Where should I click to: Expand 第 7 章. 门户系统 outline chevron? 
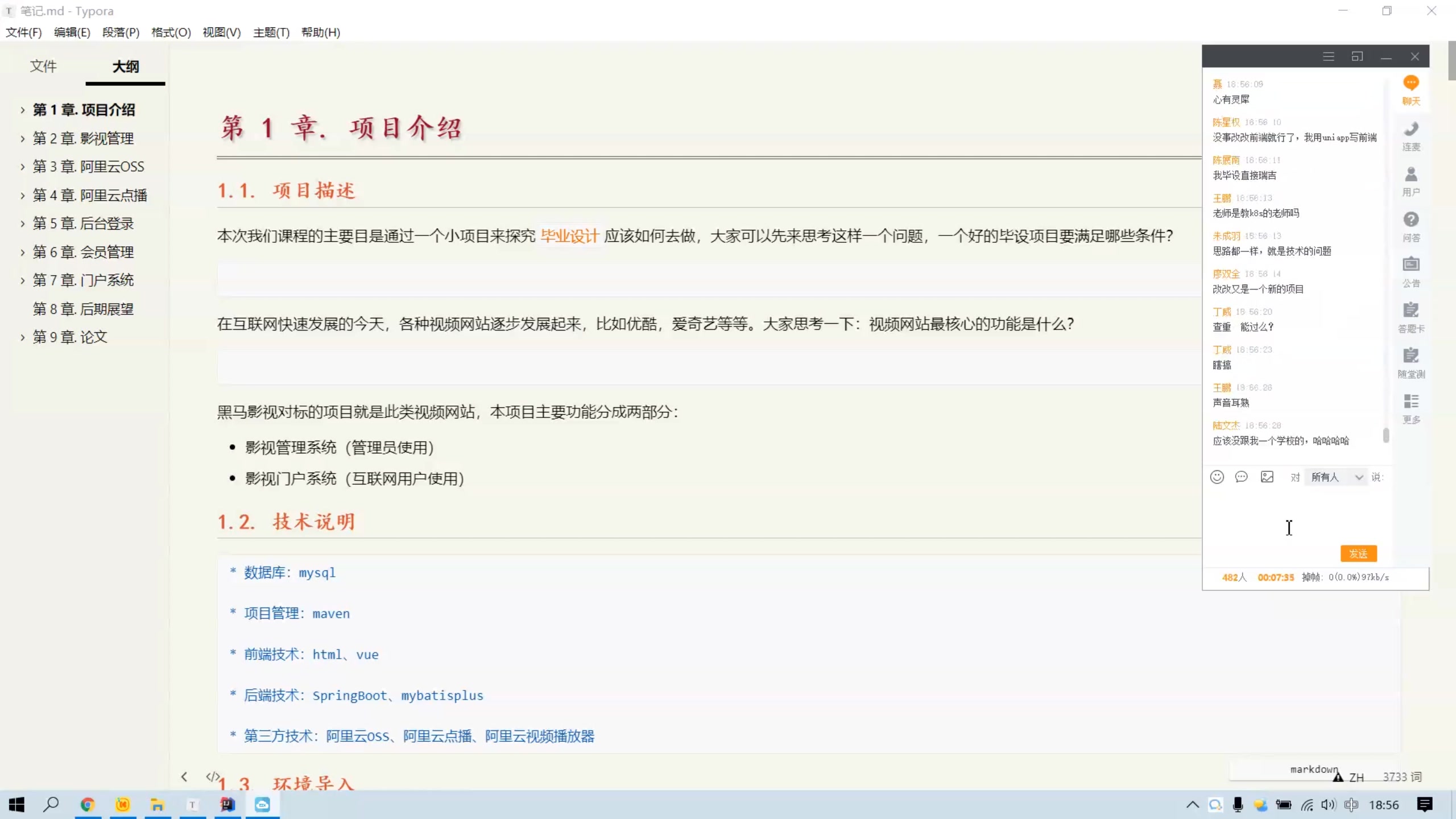coord(23,280)
